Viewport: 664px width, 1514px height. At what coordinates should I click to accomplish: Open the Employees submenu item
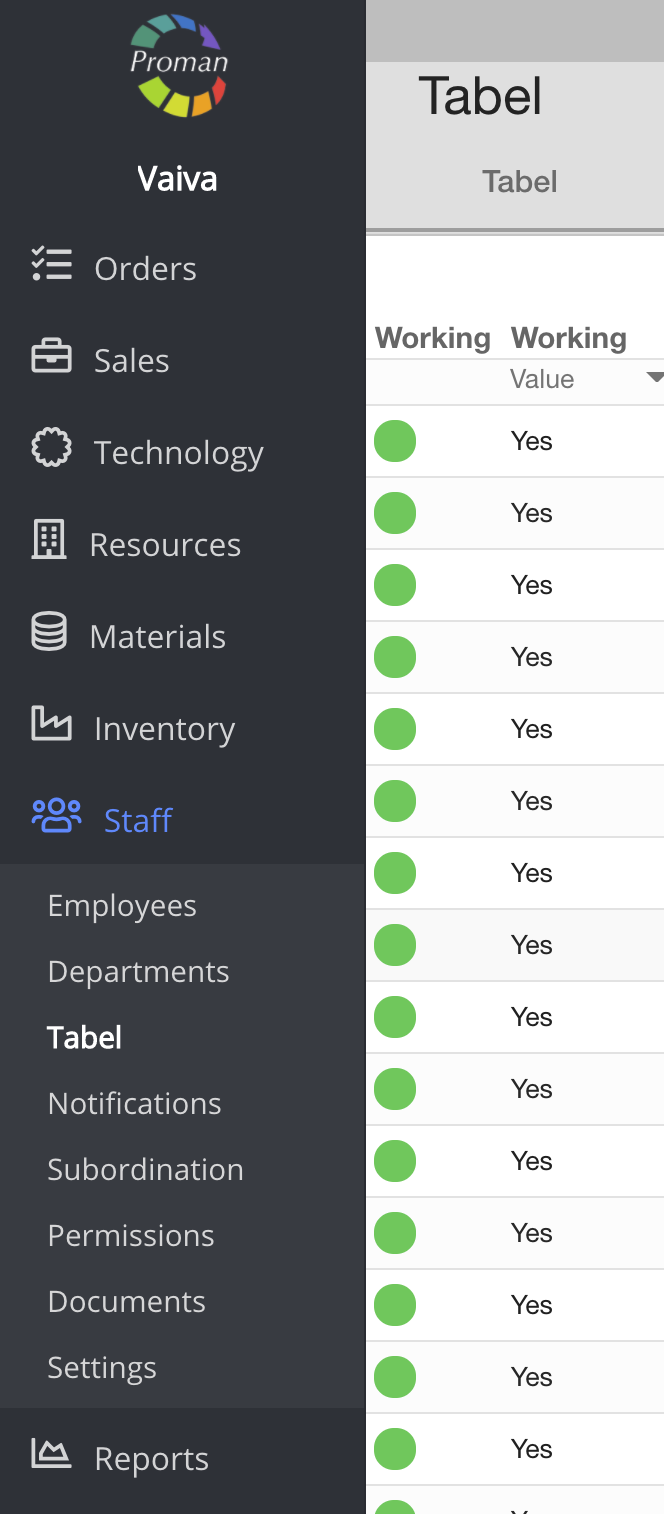122,906
